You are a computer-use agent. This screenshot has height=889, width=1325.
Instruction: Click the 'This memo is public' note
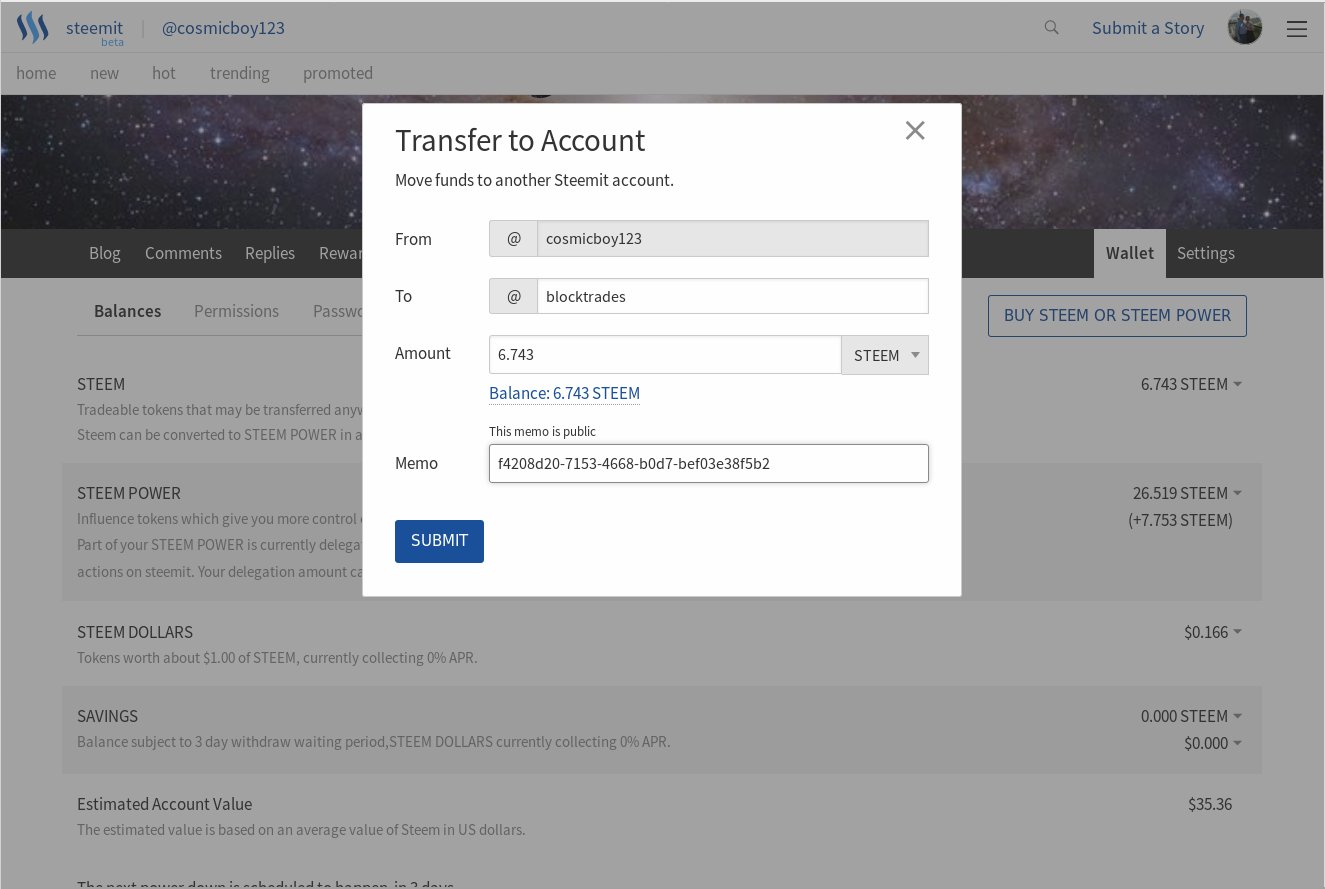(x=542, y=431)
